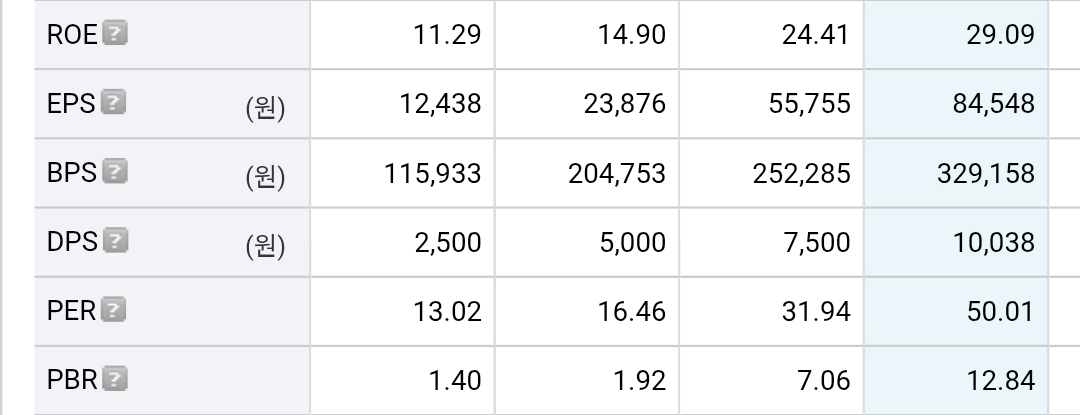Select the BPS value 204,753
This screenshot has width=1080, height=415.
617,173
